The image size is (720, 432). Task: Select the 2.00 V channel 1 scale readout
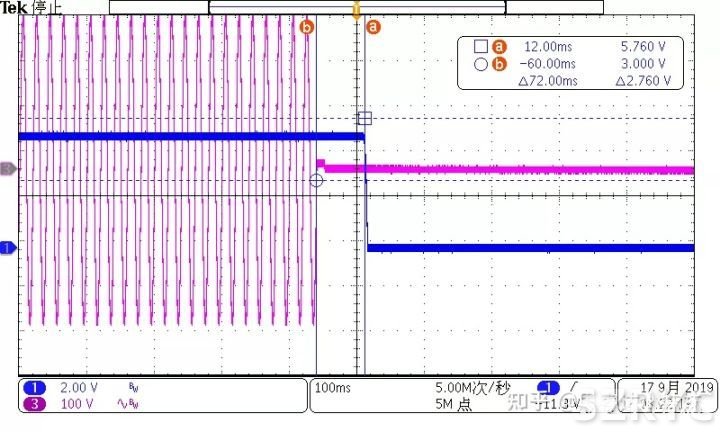click(x=77, y=388)
